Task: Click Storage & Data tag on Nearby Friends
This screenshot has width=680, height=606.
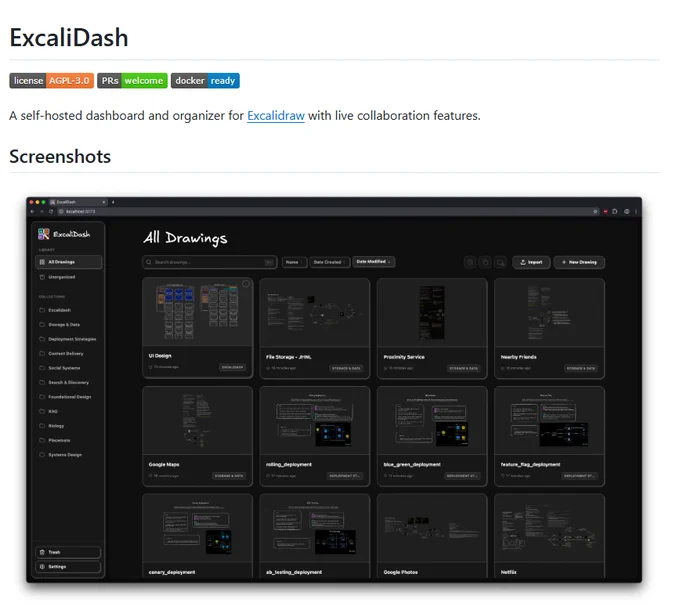Action: pos(581,368)
